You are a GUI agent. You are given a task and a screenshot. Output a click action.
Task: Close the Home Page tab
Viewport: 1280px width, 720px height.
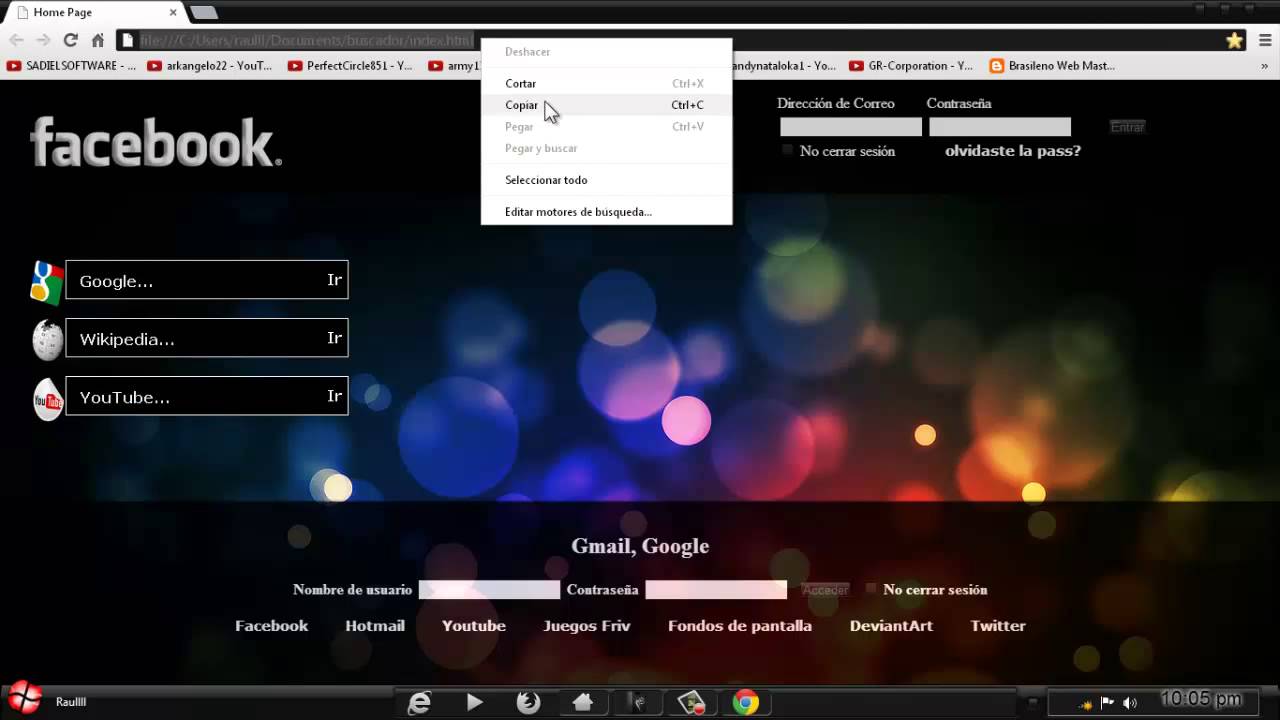(x=173, y=12)
